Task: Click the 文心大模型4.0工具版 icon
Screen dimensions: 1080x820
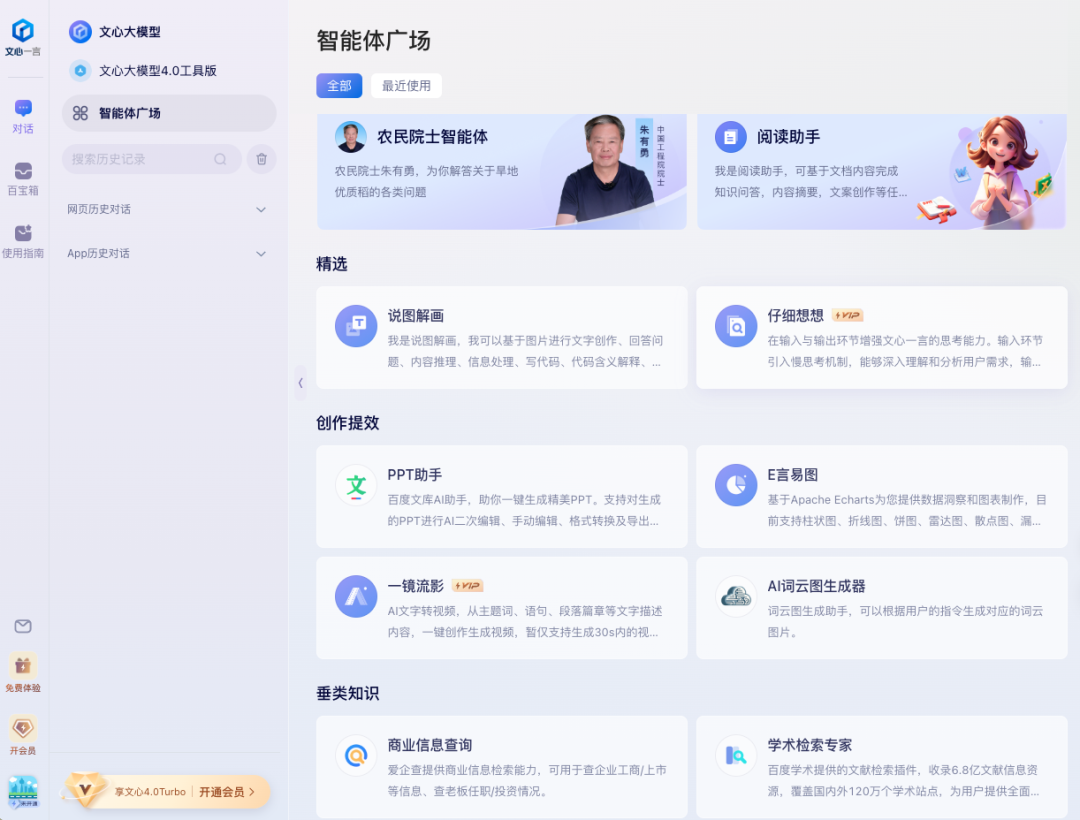Action: click(80, 70)
